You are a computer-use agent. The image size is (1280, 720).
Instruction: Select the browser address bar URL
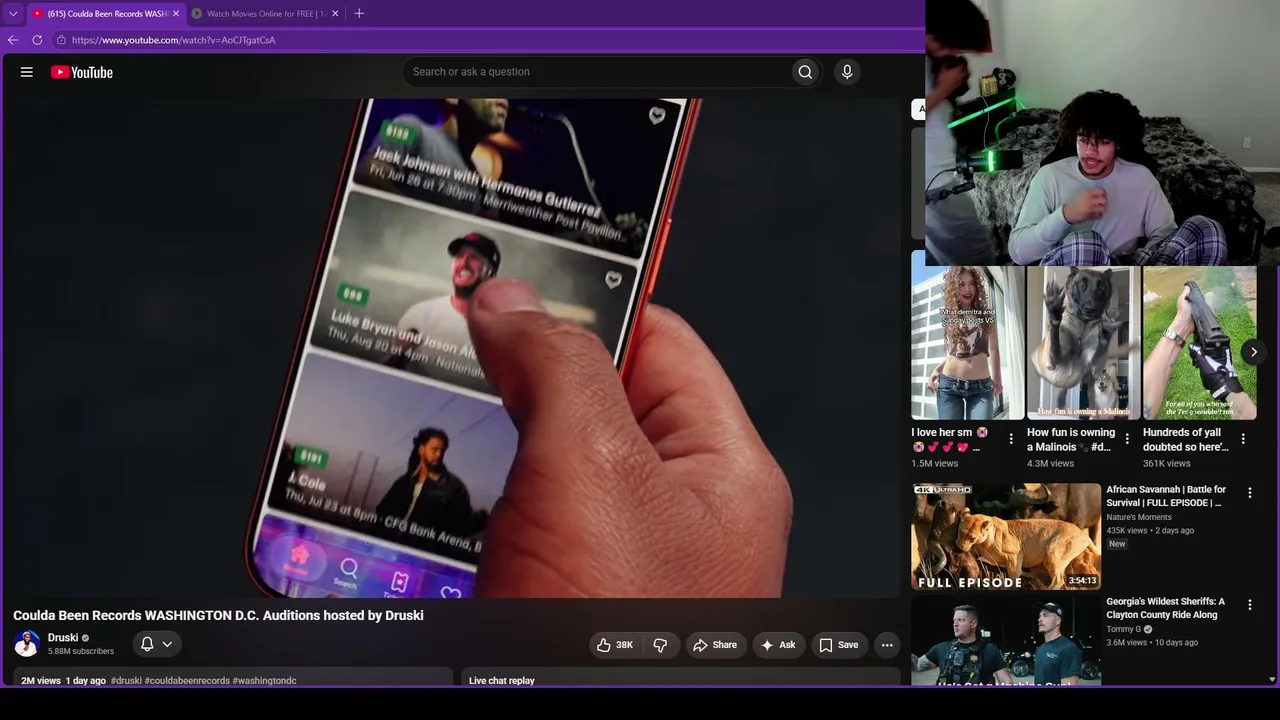tap(174, 40)
